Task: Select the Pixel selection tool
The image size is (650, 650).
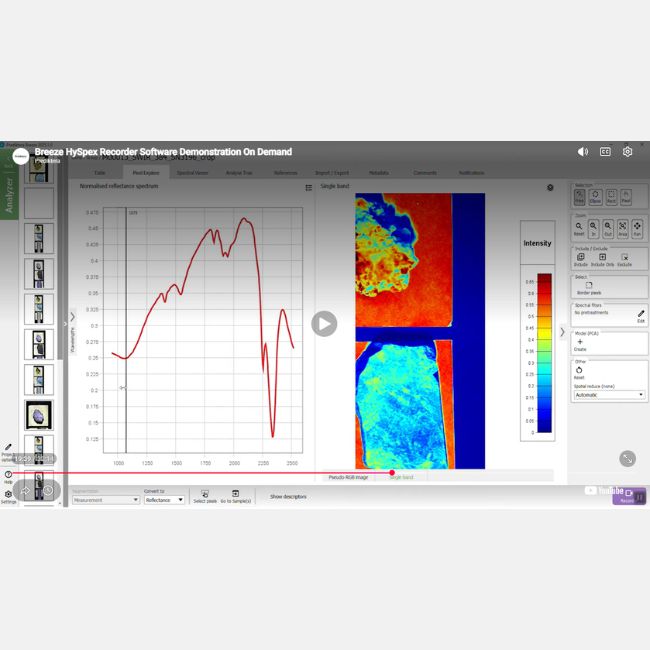Action: [626, 197]
